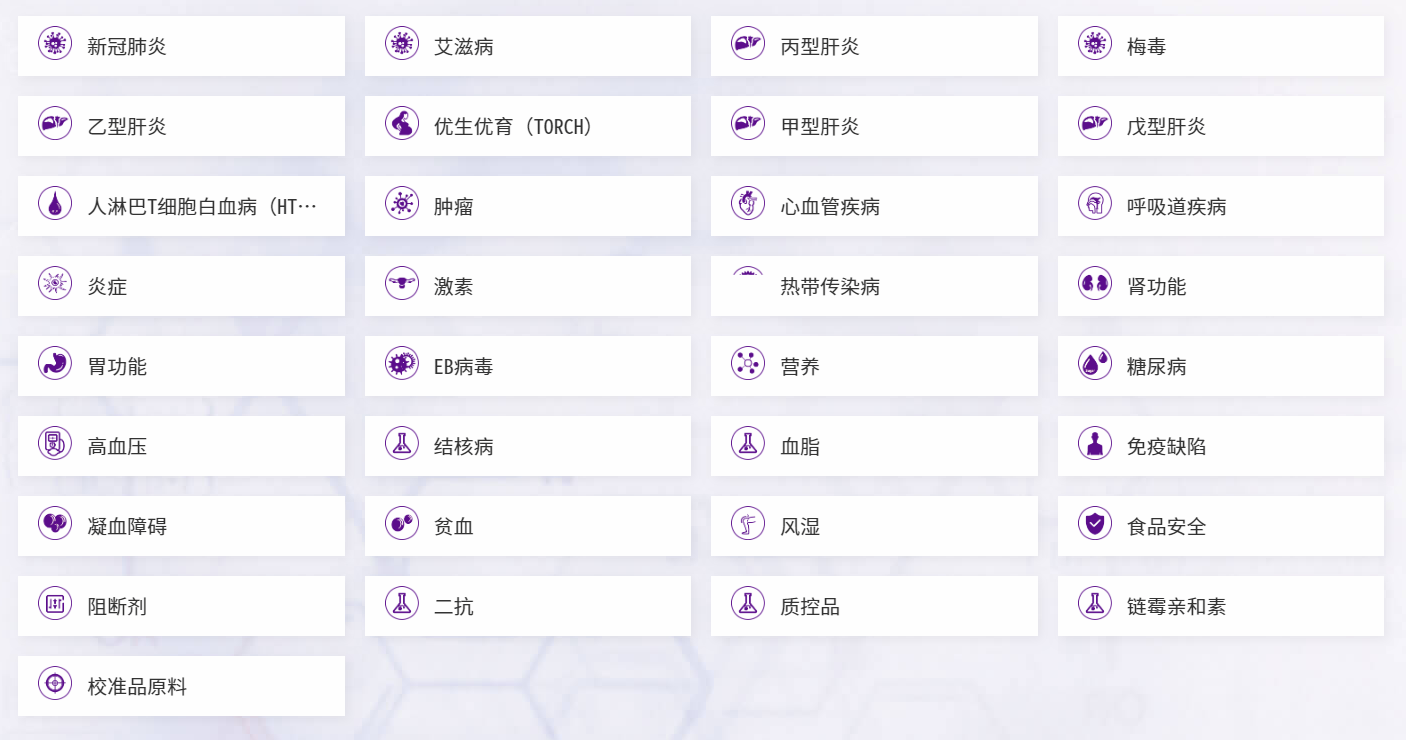The image size is (1406, 740).
Task: Click the joint icon beside 风湿
Action: pyautogui.click(x=748, y=524)
